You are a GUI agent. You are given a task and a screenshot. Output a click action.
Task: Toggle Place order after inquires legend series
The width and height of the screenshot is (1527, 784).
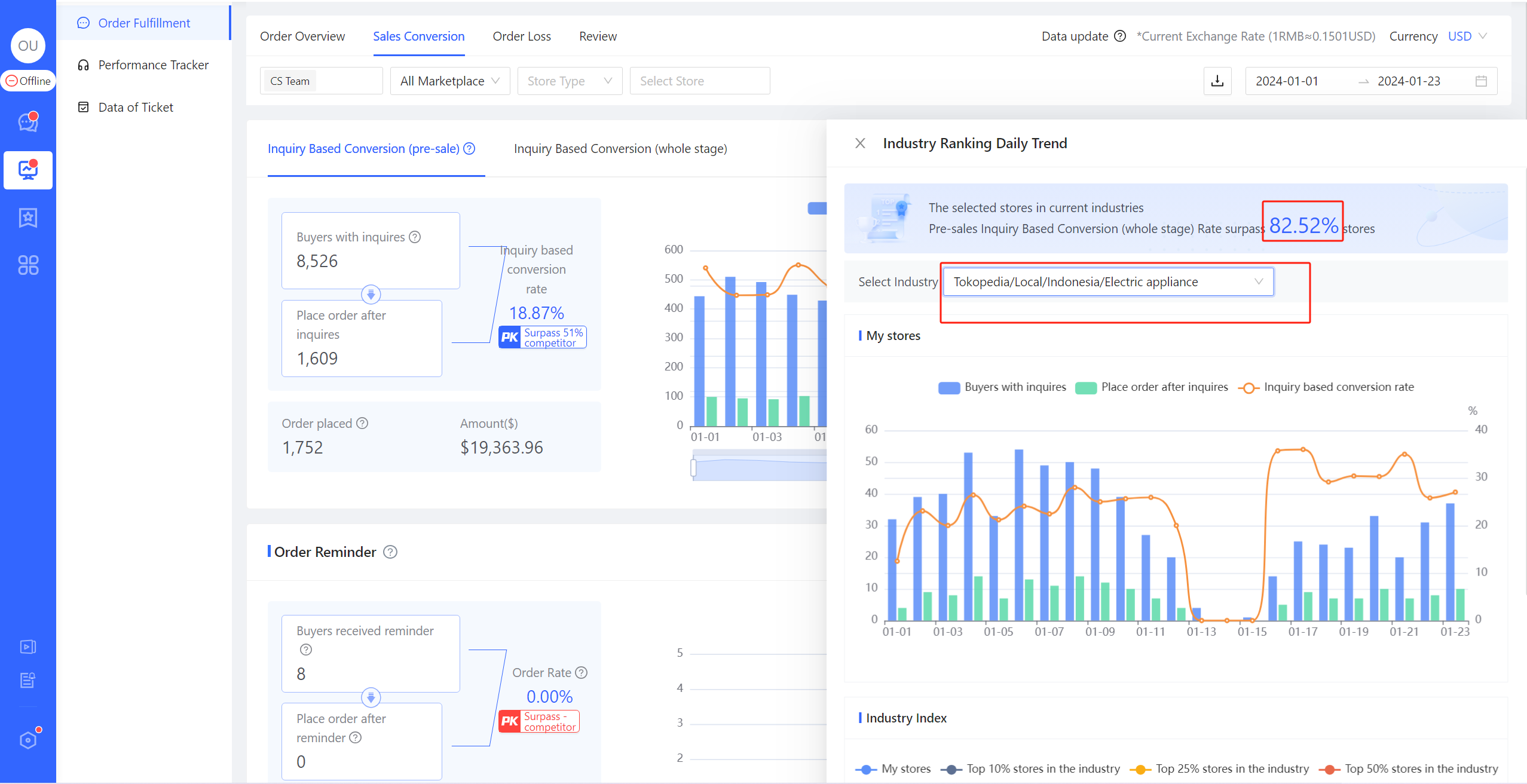click(x=1152, y=387)
